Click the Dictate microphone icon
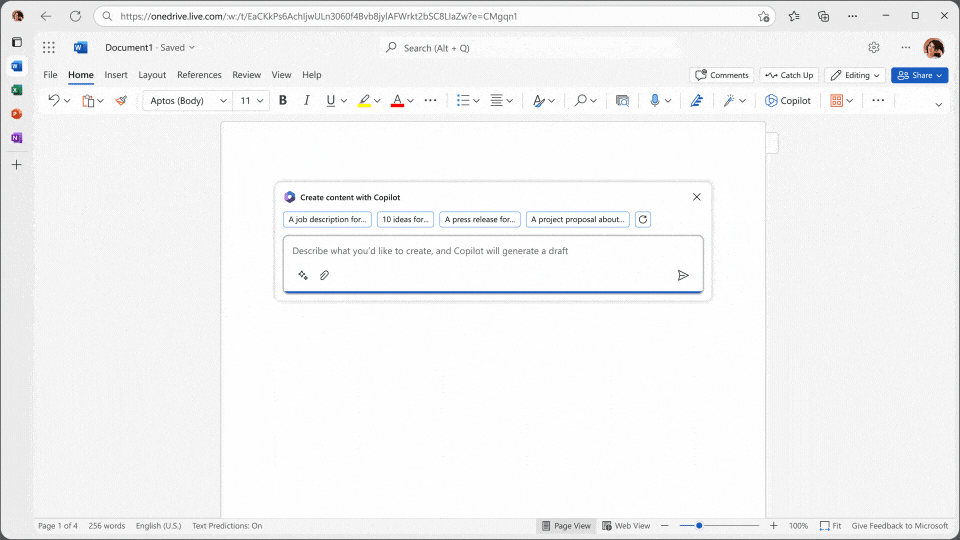 tap(655, 100)
